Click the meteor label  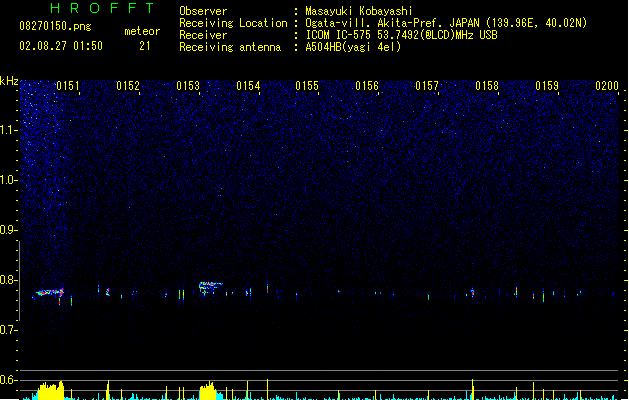point(142,31)
